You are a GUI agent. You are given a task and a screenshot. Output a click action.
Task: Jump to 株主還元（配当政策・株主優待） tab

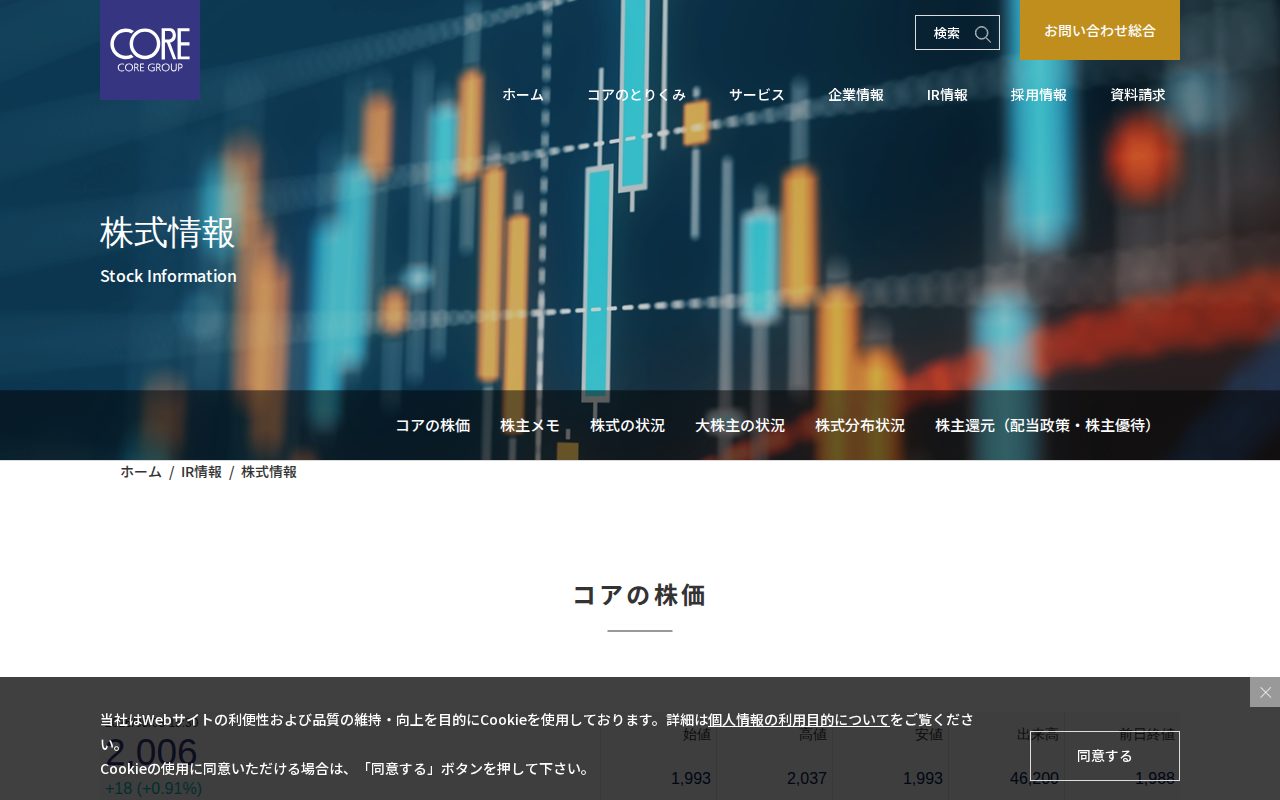tap(1047, 425)
